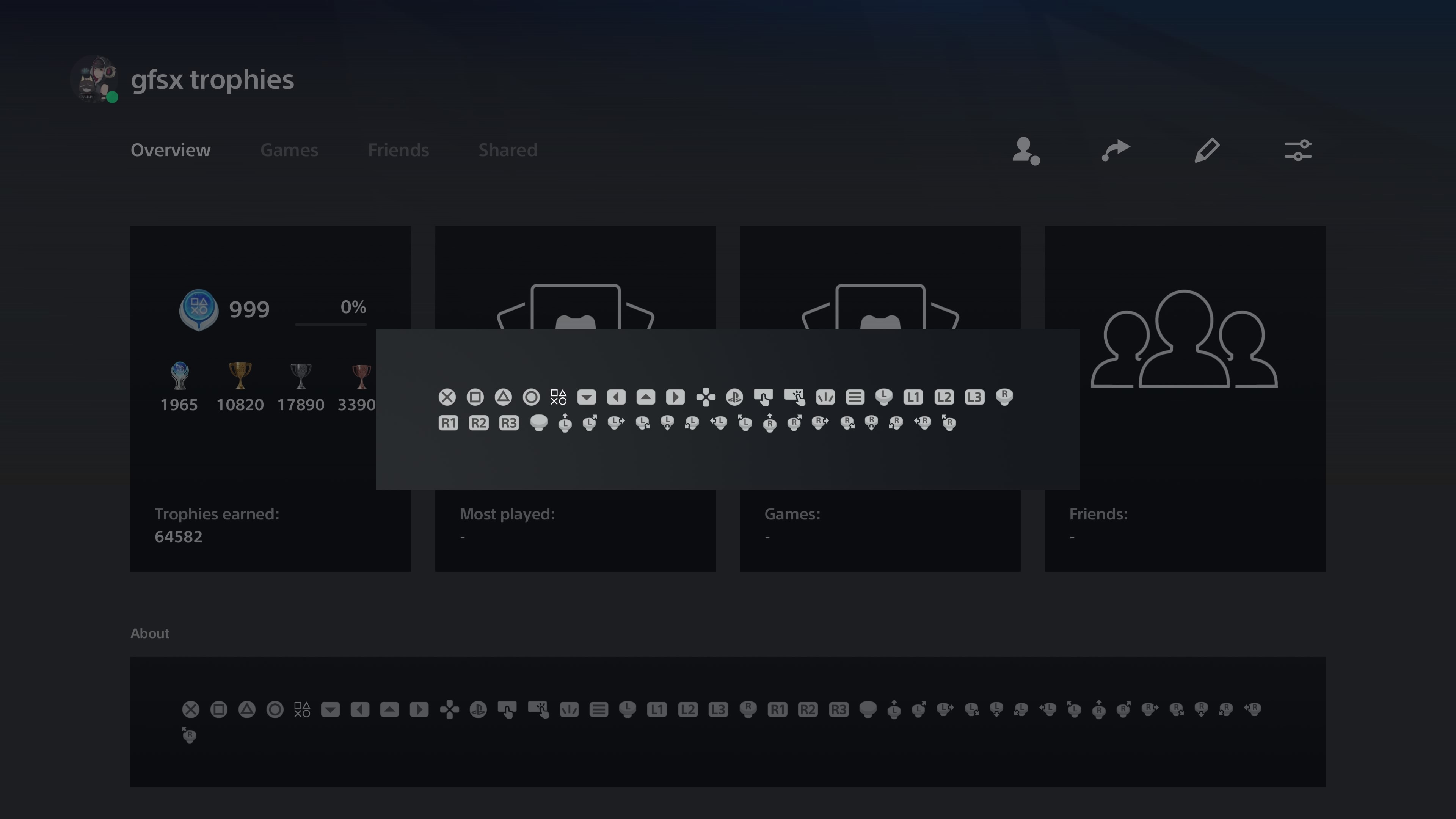Insert the PlayStation logo glyph
Image resolution: width=1456 pixels, height=819 pixels.
coord(735,397)
